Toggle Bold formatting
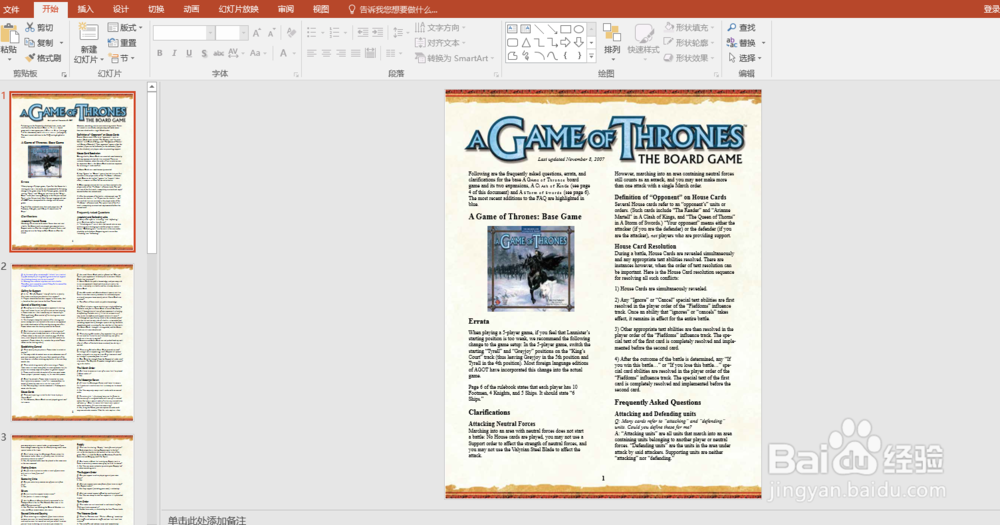1000x525 pixels. tap(159, 54)
